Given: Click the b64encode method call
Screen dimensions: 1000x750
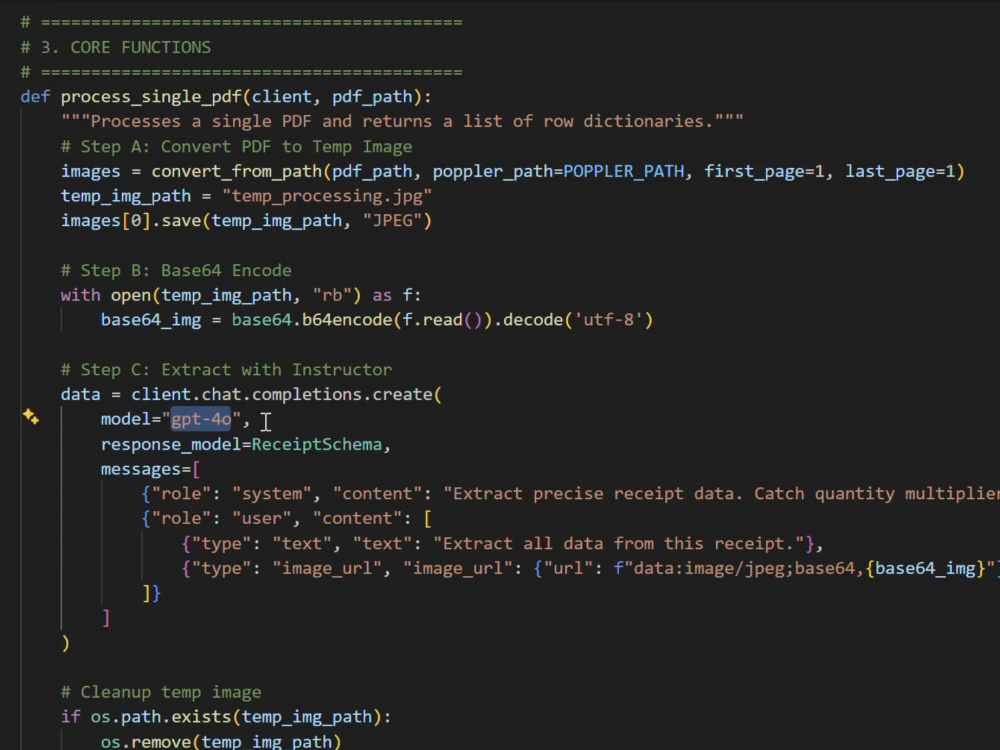Looking at the screenshot, I should [x=347, y=320].
